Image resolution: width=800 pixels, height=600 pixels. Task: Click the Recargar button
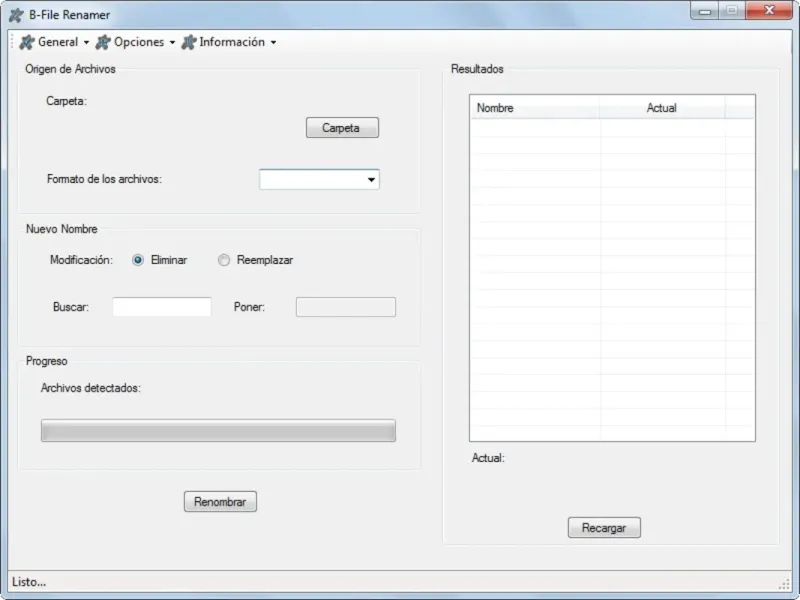tap(604, 528)
